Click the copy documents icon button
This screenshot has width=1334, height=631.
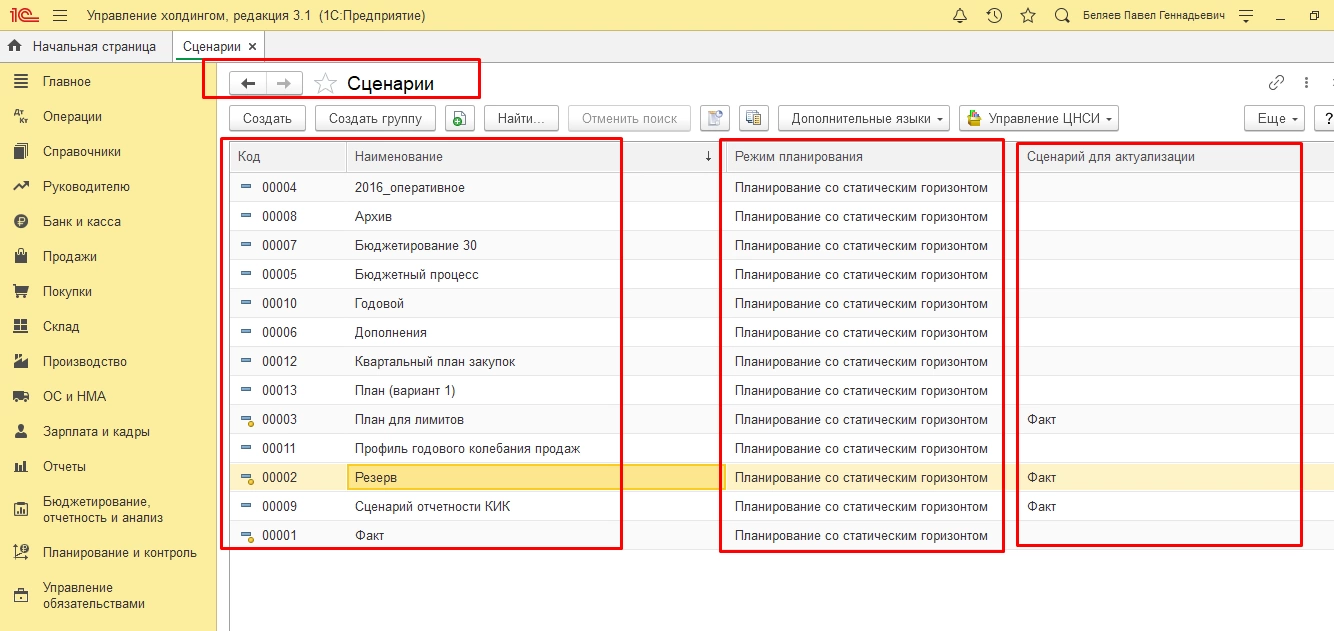click(x=754, y=118)
